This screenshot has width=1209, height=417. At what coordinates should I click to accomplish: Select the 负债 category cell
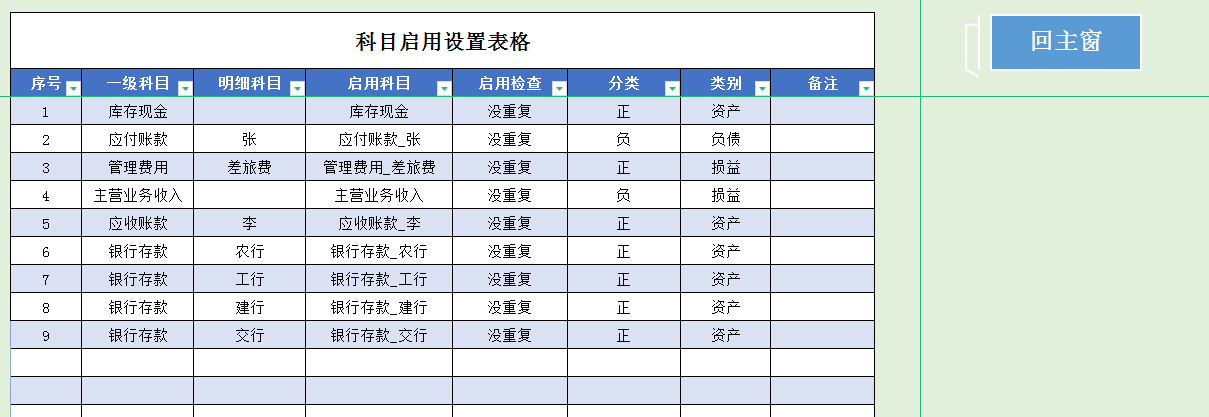[726, 139]
